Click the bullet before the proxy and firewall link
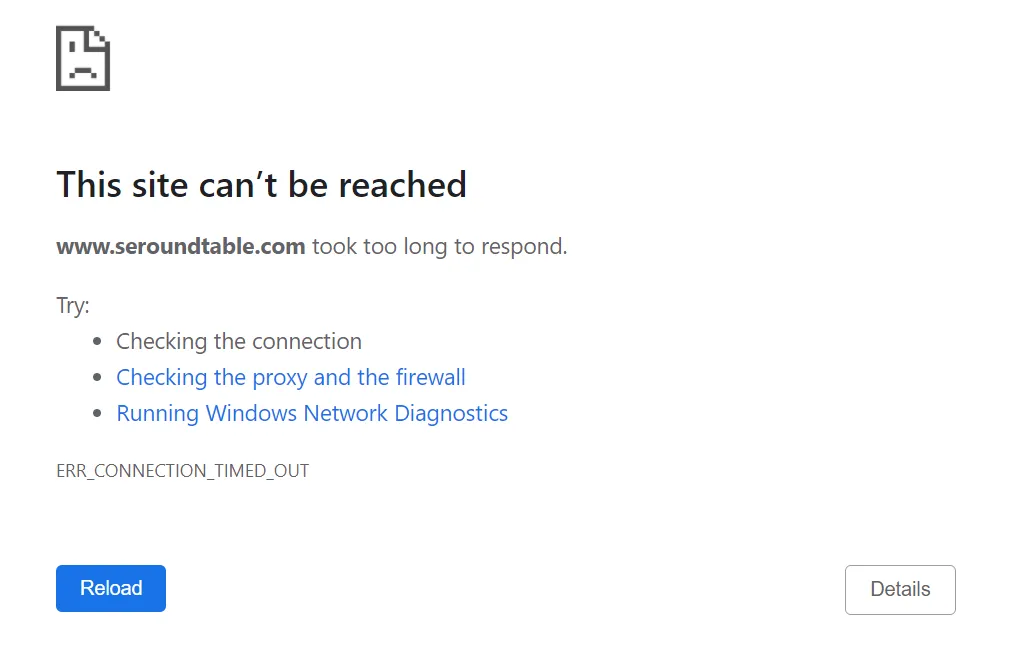This screenshot has width=1016, height=661. pos(98,378)
